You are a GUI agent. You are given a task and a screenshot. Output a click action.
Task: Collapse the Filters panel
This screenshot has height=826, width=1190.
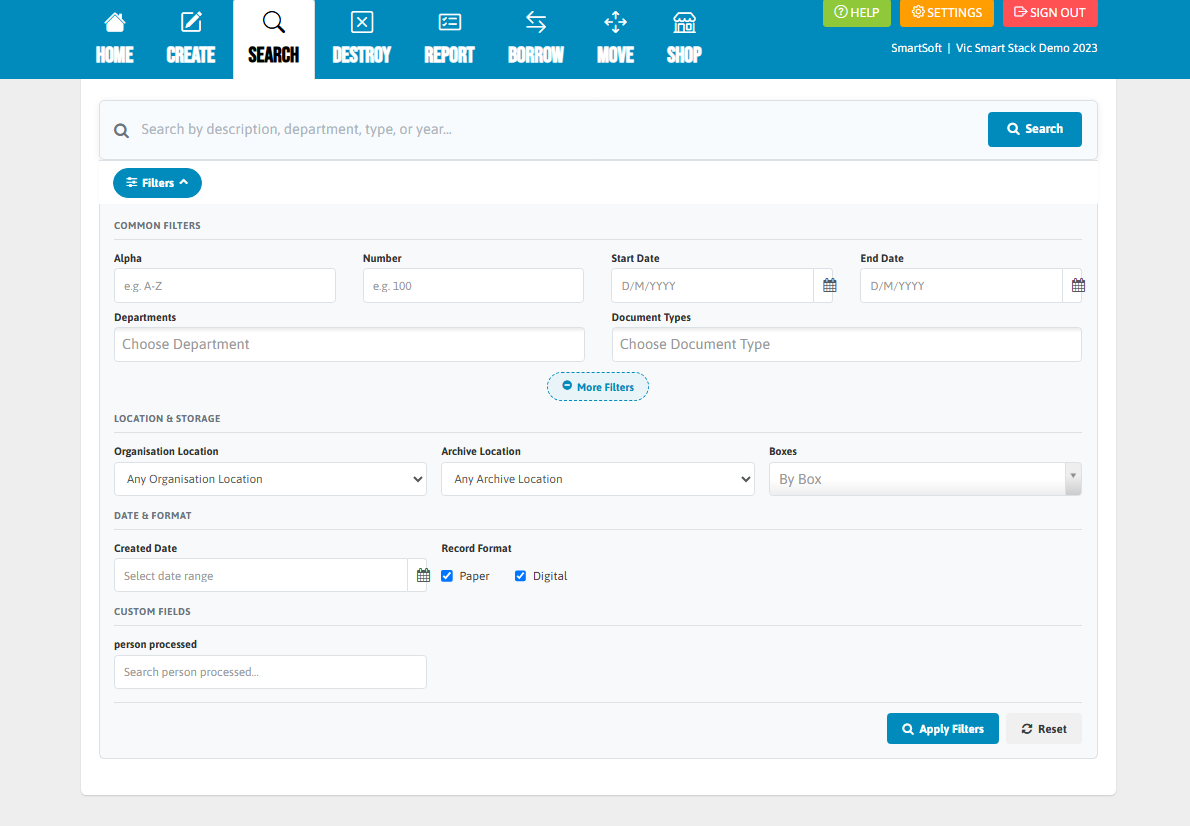click(157, 183)
